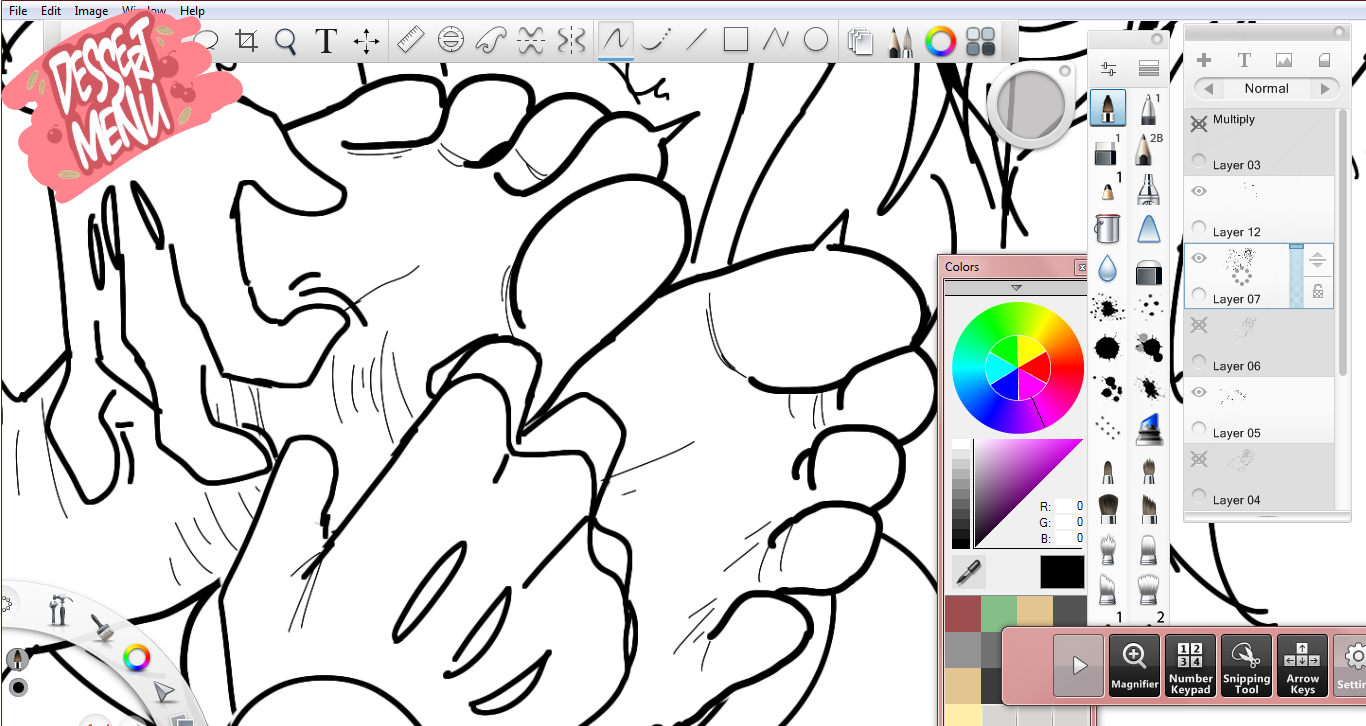The height and width of the screenshot is (726, 1366).
Task: Open the Image menu
Action: coord(91,11)
